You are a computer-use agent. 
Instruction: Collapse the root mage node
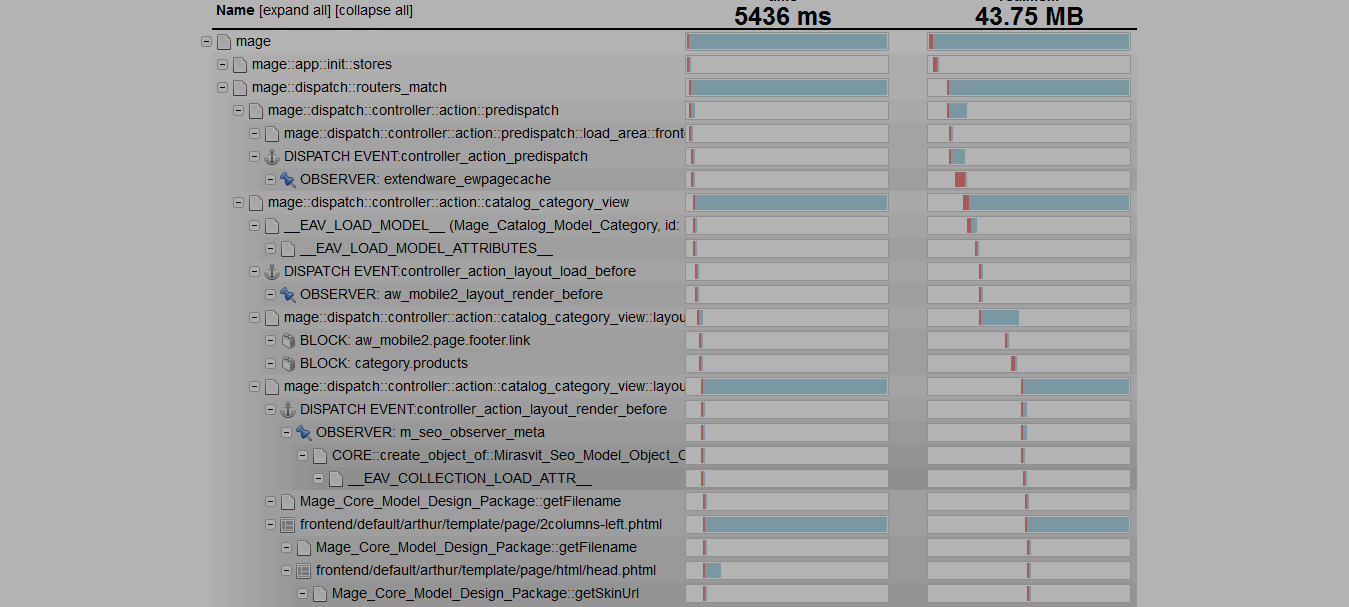tap(207, 42)
